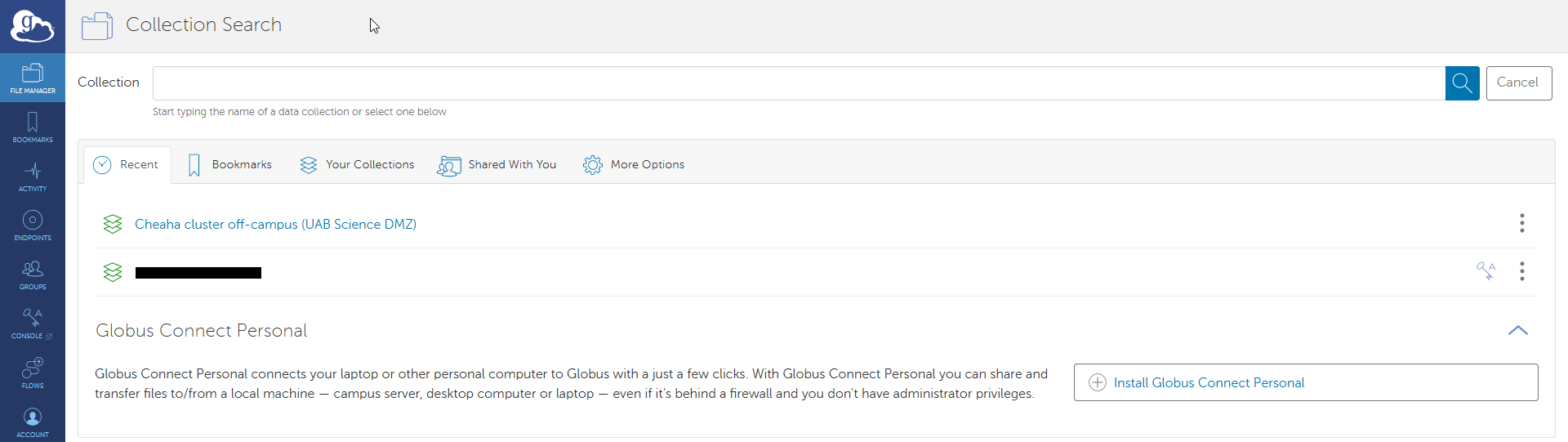Go to Activity in the sidebar
1568x442 pixels.
pos(33,176)
